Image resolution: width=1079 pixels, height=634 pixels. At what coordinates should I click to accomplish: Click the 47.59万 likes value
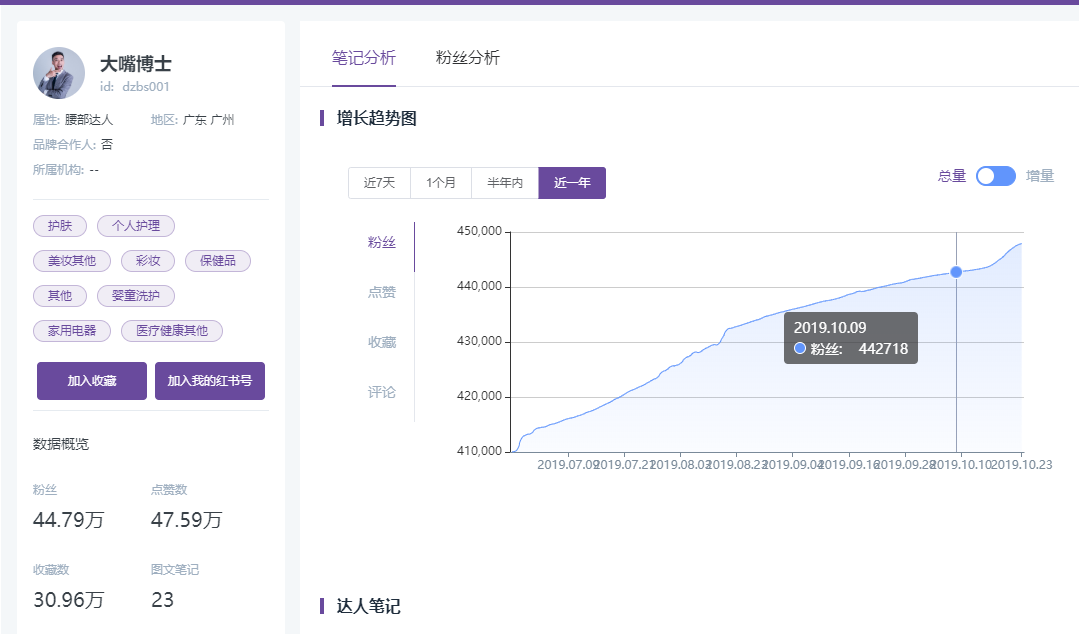point(186,520)
